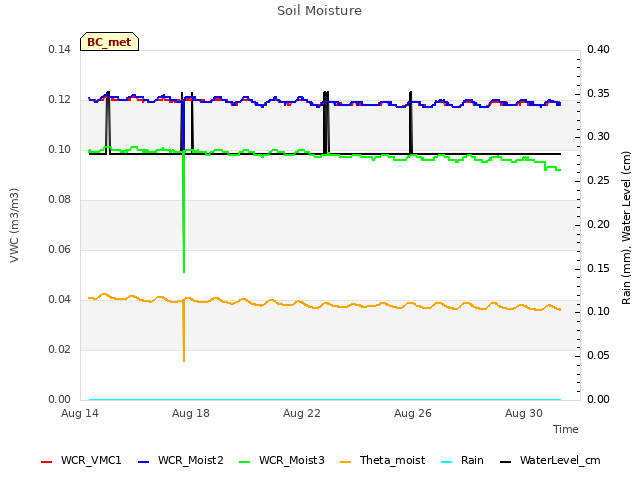Click the BC_met label box

coord(109,42)
